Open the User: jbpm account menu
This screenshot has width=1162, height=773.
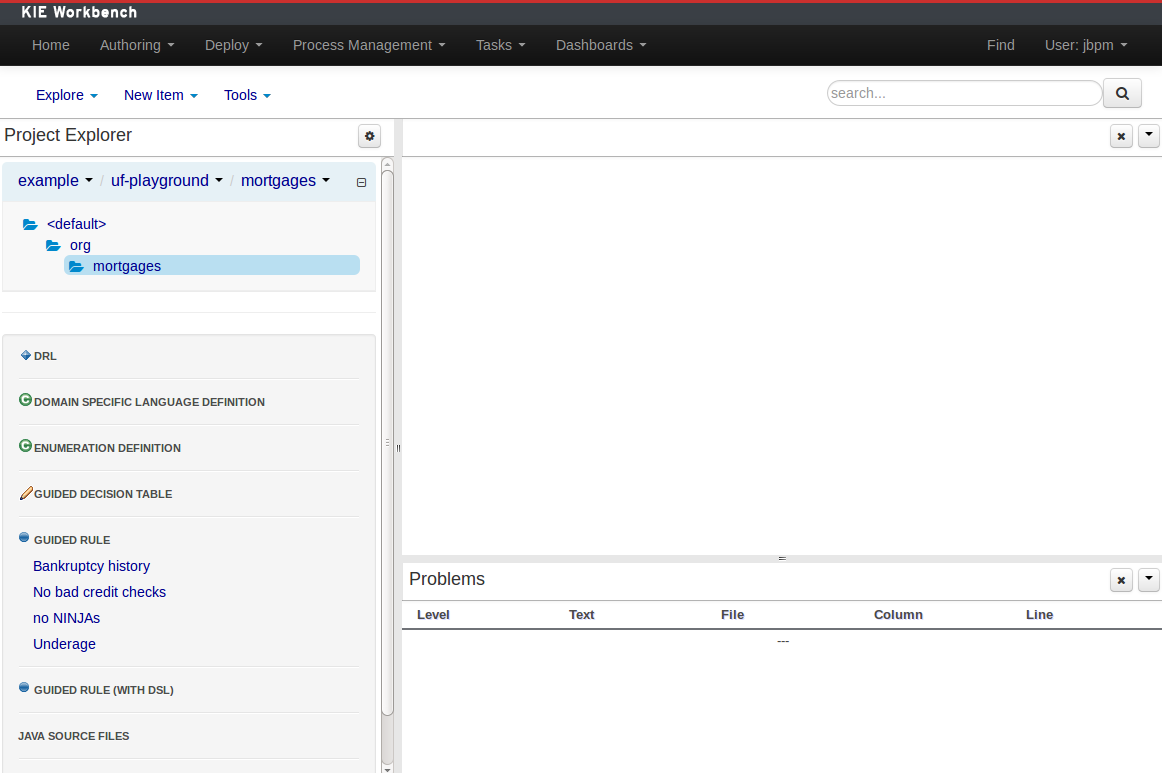1086,45
